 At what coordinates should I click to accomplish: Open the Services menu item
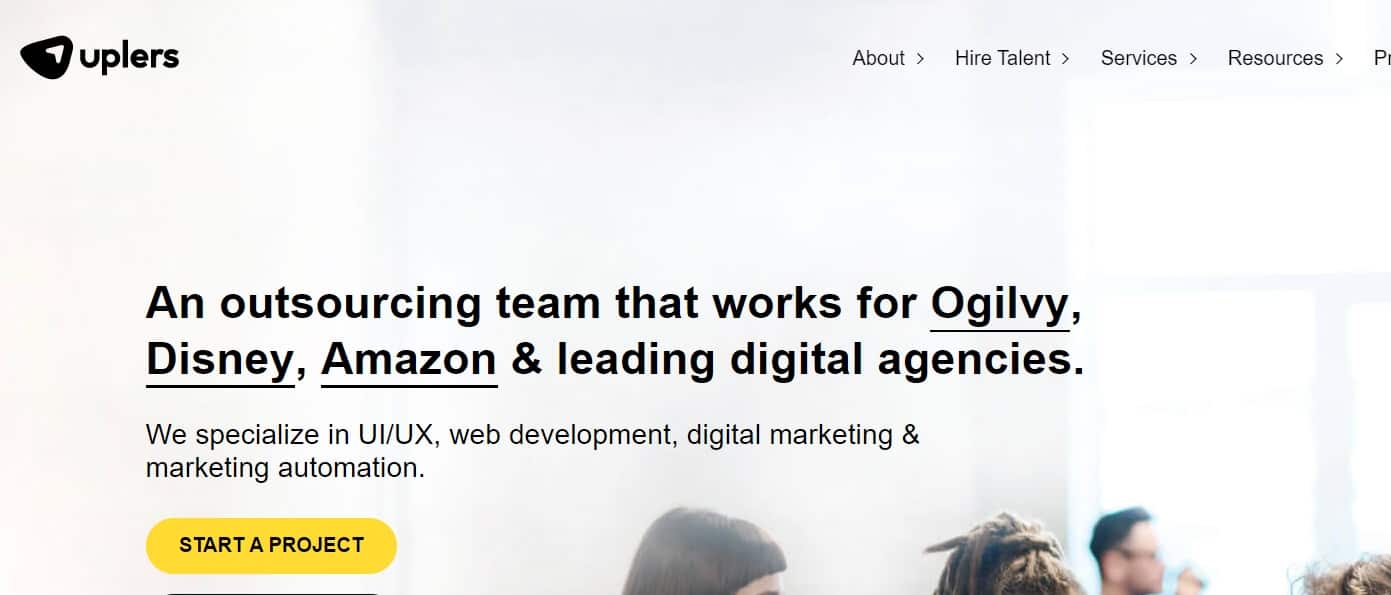(x=1138, y=58)
